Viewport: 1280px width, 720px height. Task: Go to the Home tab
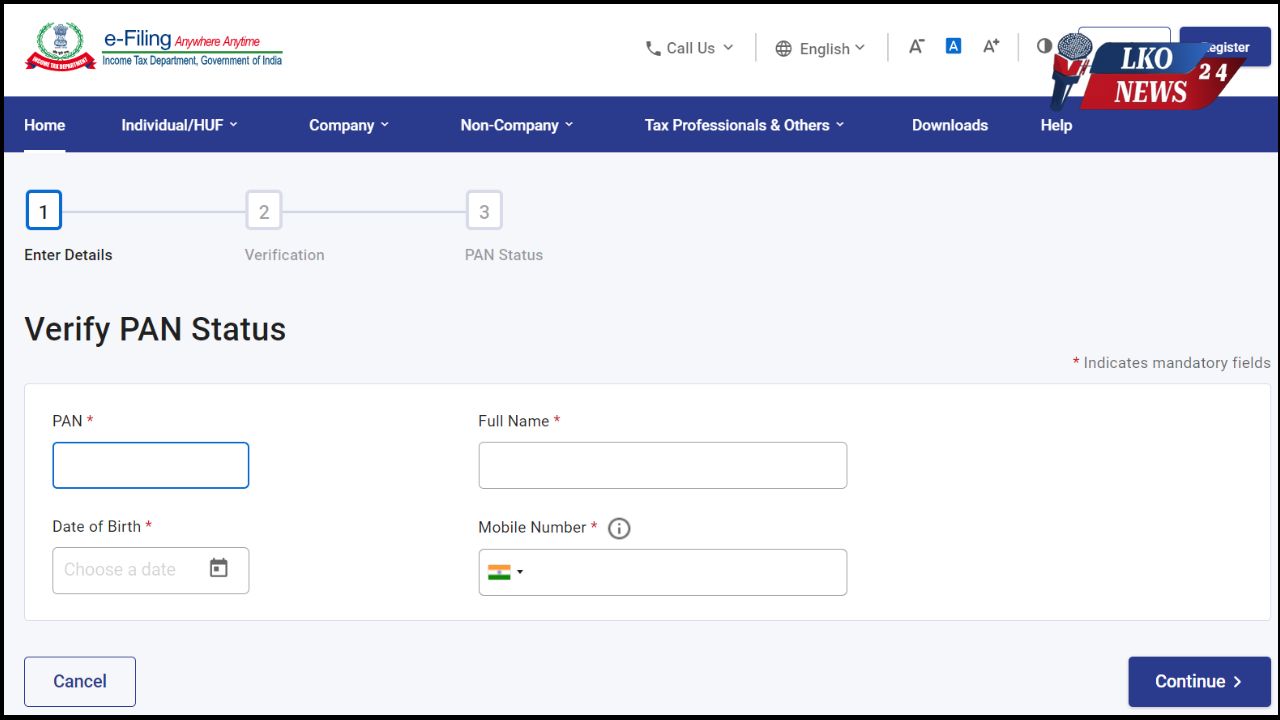44,125
